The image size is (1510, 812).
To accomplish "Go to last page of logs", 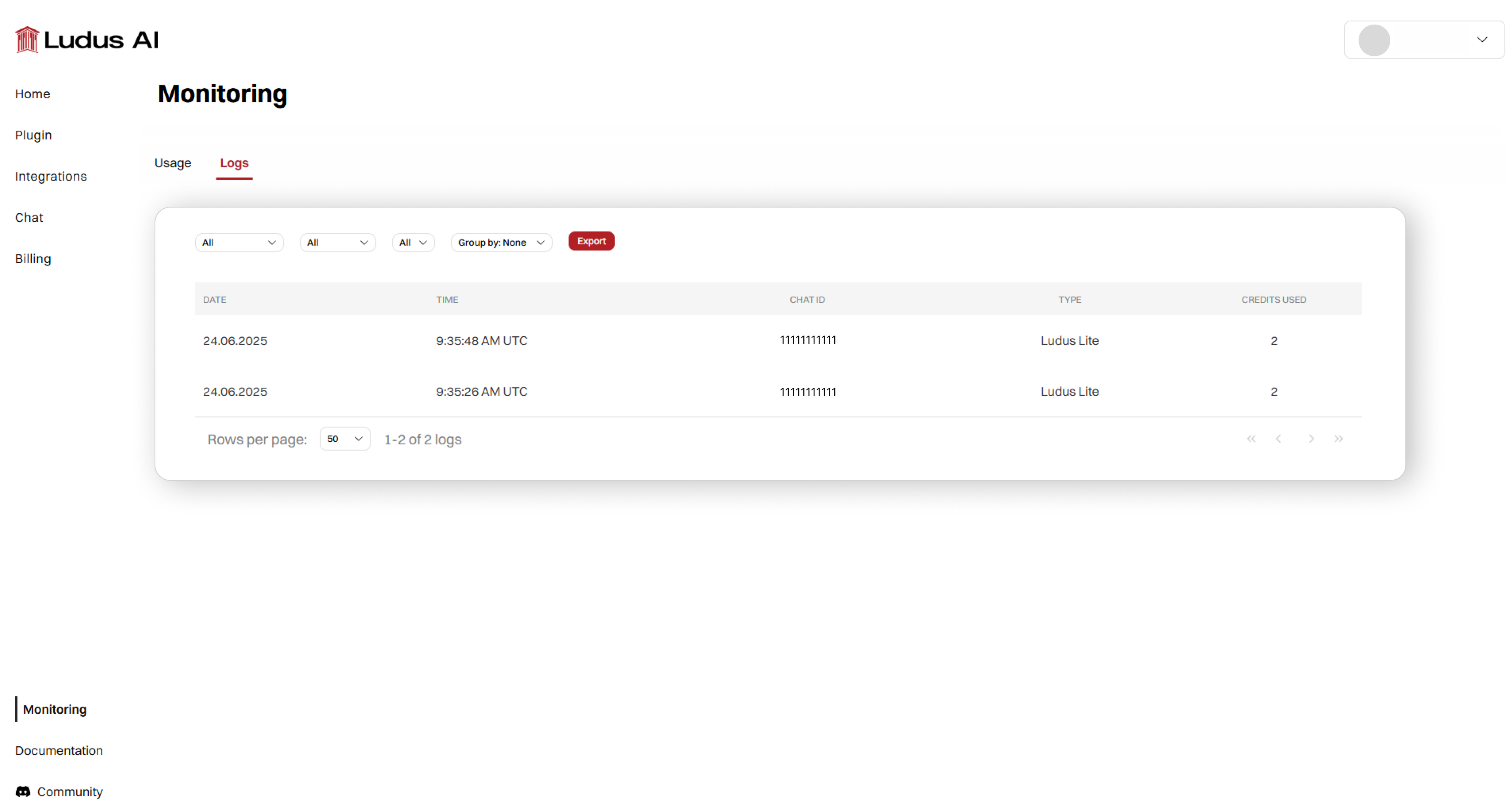I will 1338,439.
